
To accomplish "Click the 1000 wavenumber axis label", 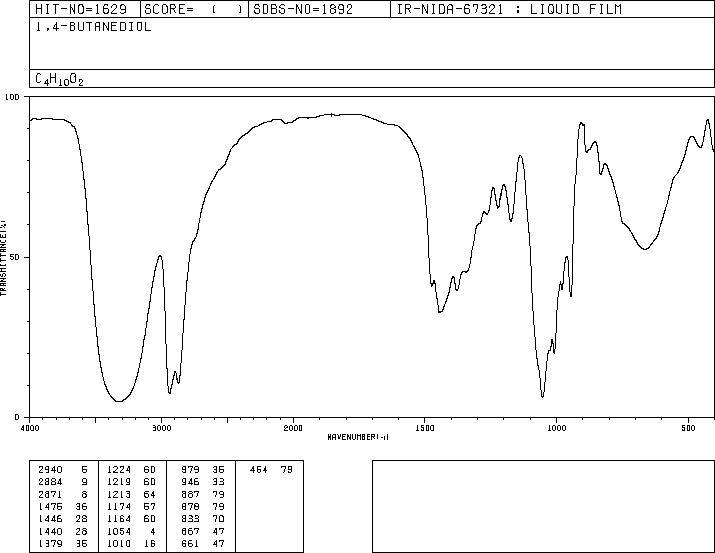I will pyautogui.click(x=556, y=428).
